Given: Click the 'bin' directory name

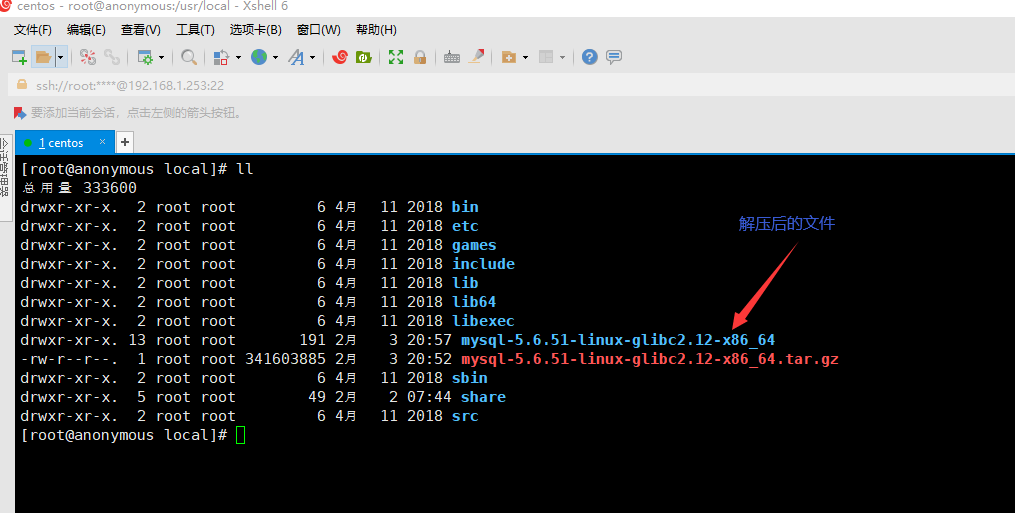Looking at the screenshot, I should 465,207.
